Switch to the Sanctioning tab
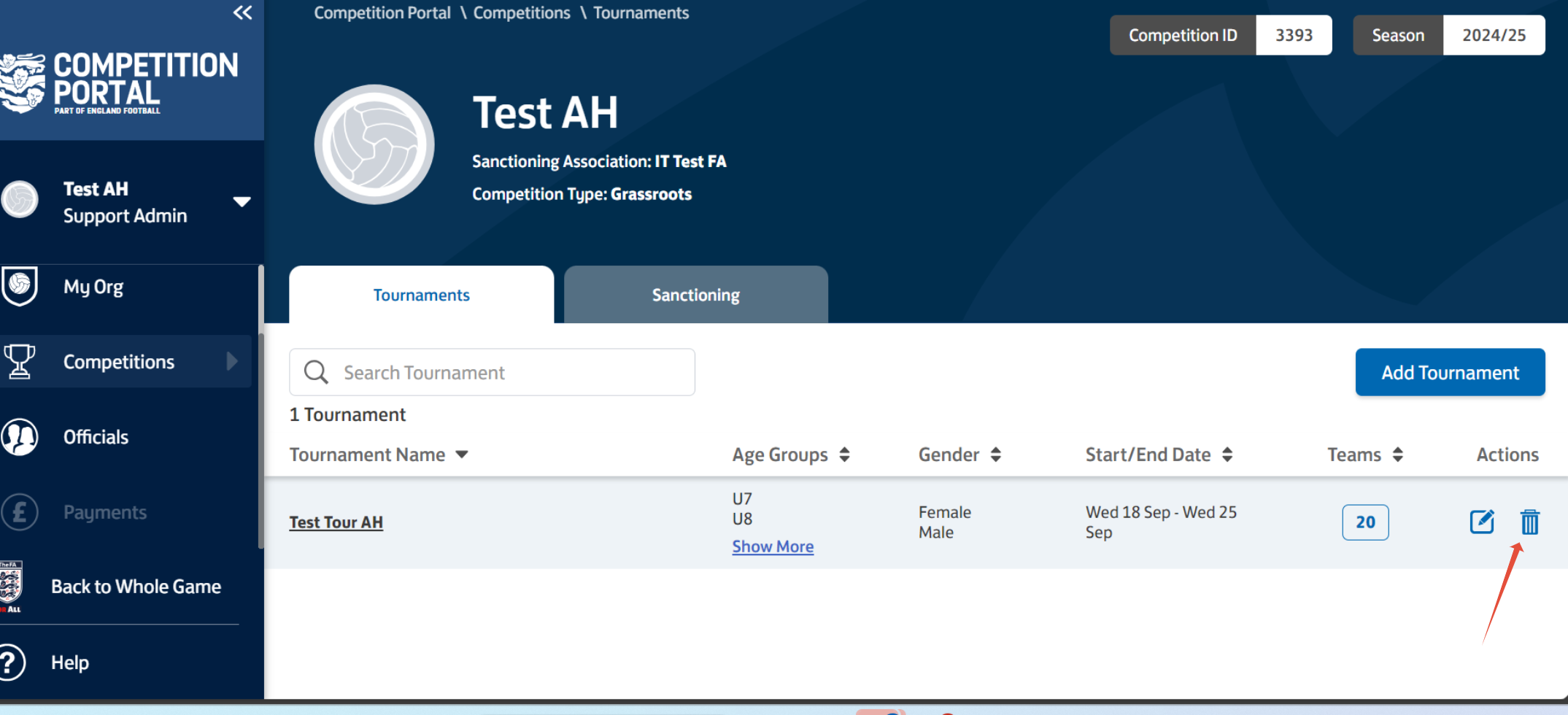1568x715 pixels. pos(696,295)
